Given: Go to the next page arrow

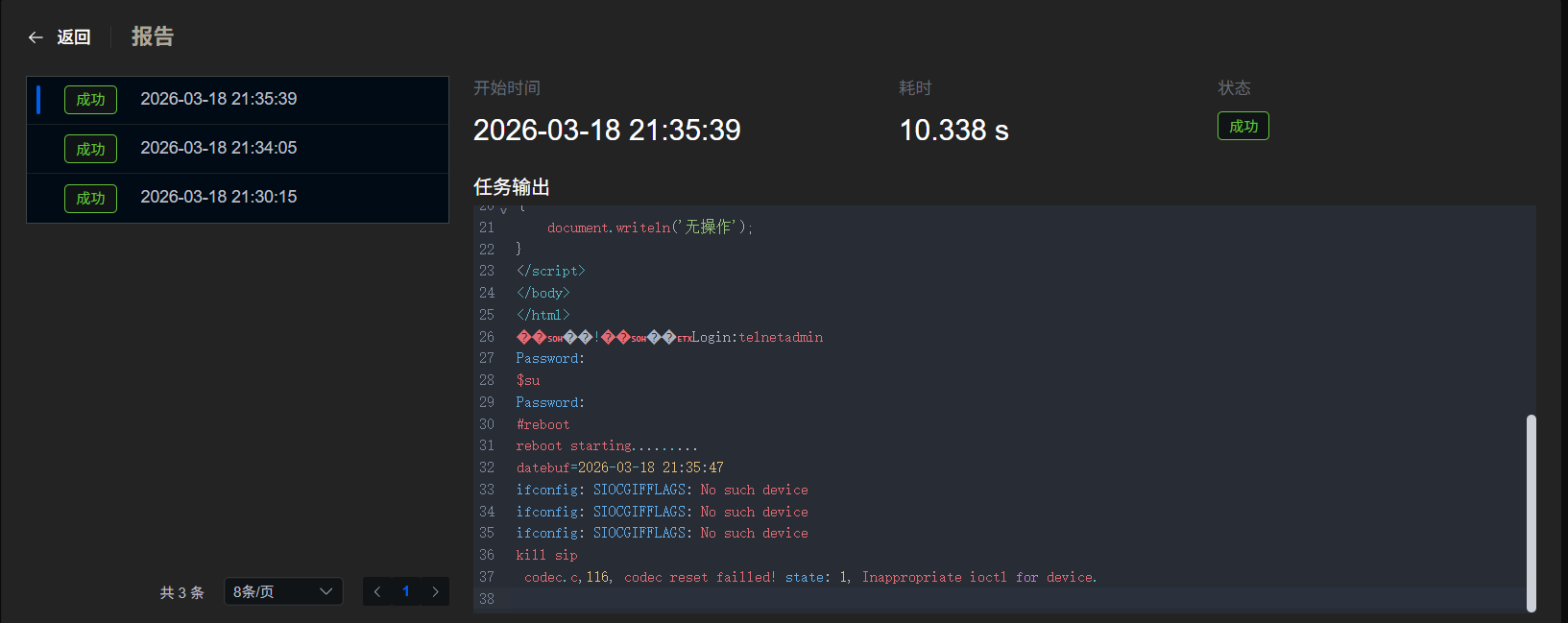Looking at the screenshot, I should tap(435, 591).
